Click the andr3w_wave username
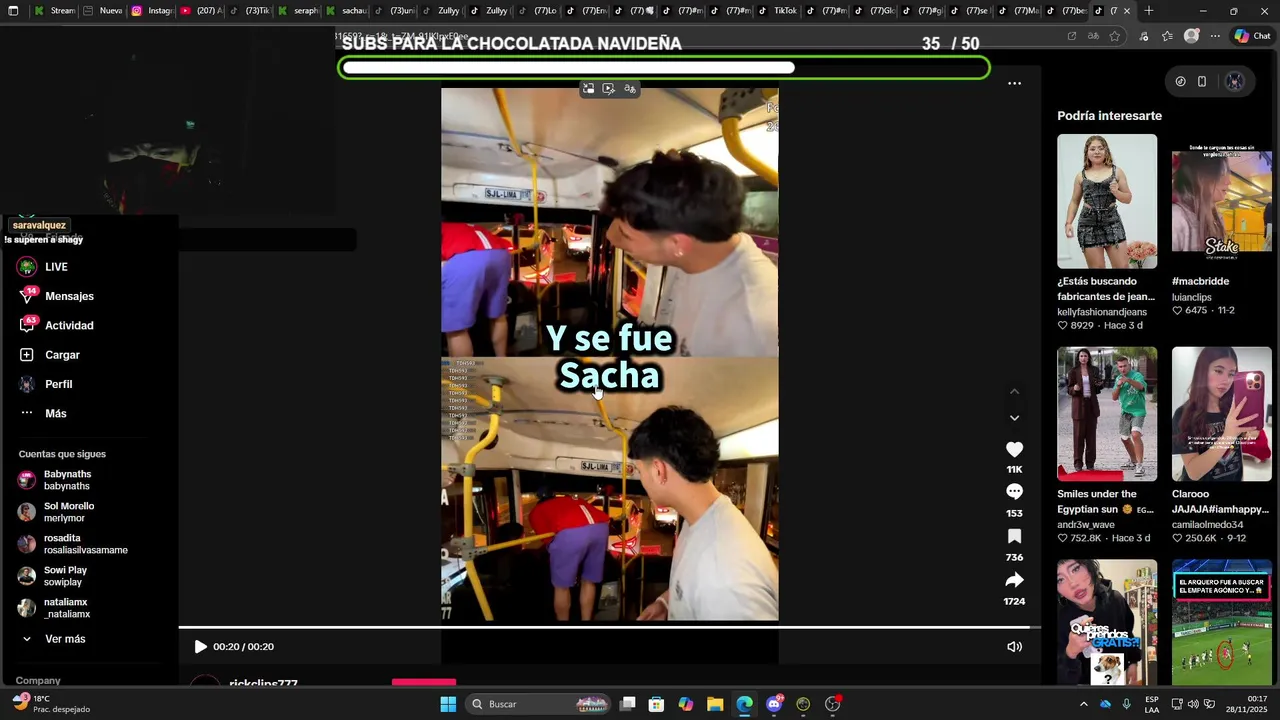 click(1085, 524)
